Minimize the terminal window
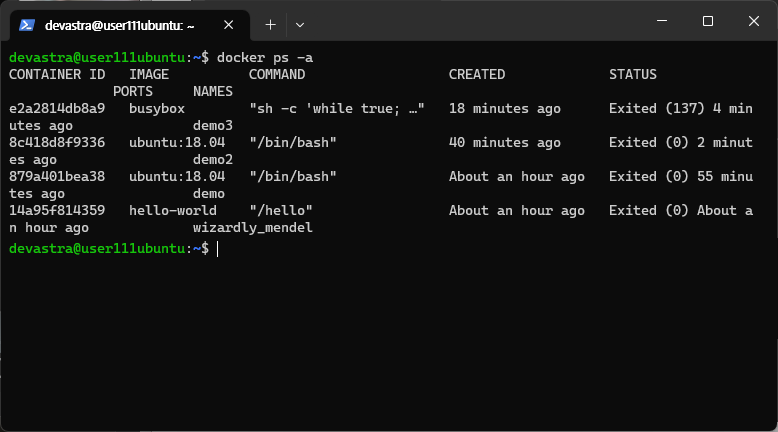The width and height of the screenshot is (778, 432). click(662, 21)
